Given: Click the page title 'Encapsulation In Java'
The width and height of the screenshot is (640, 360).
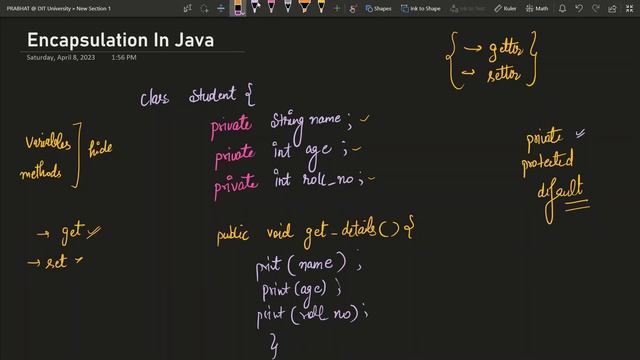Looking at the screenshot, I should (120, 40).
